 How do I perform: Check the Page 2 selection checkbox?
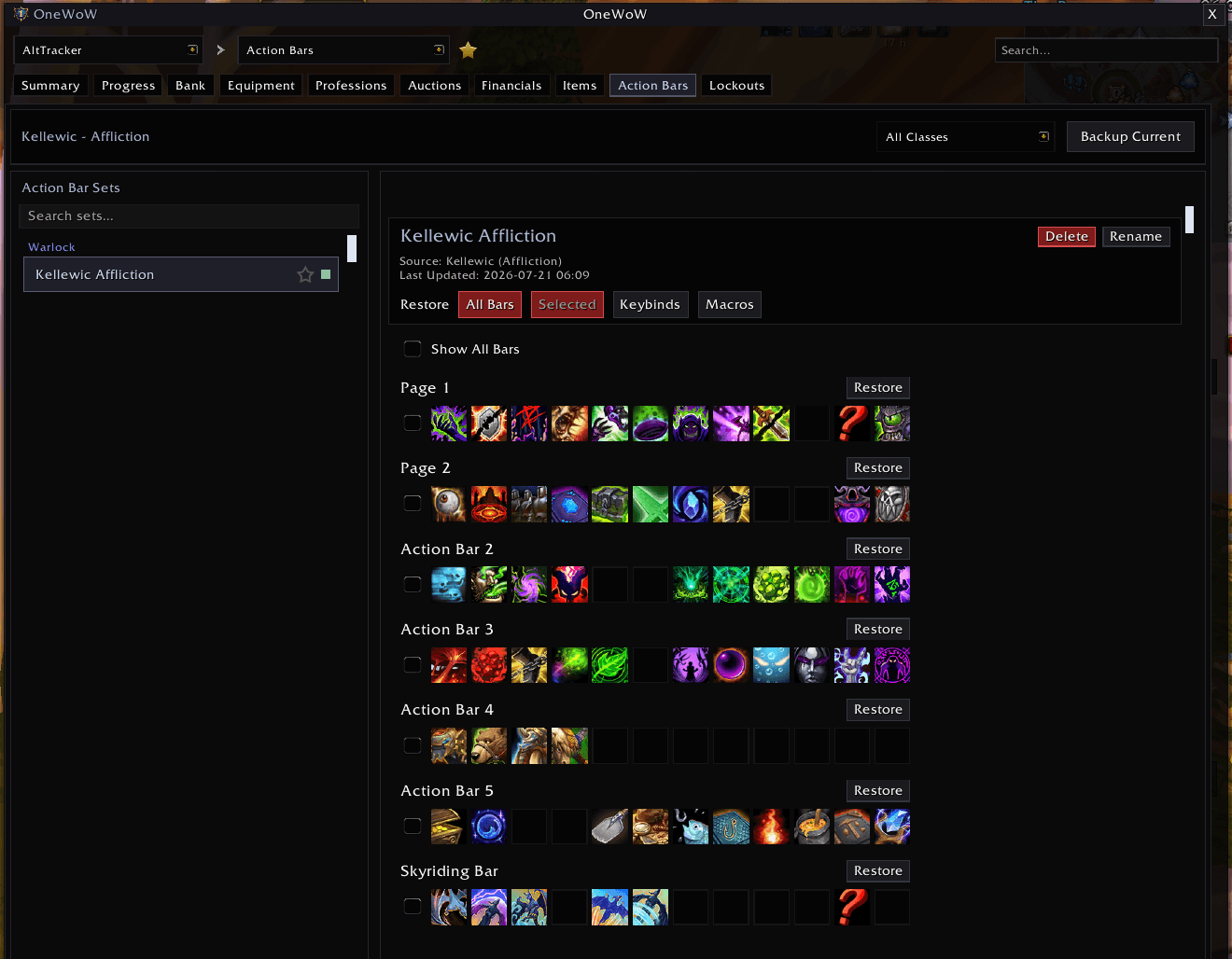click(x=413, y=504)
